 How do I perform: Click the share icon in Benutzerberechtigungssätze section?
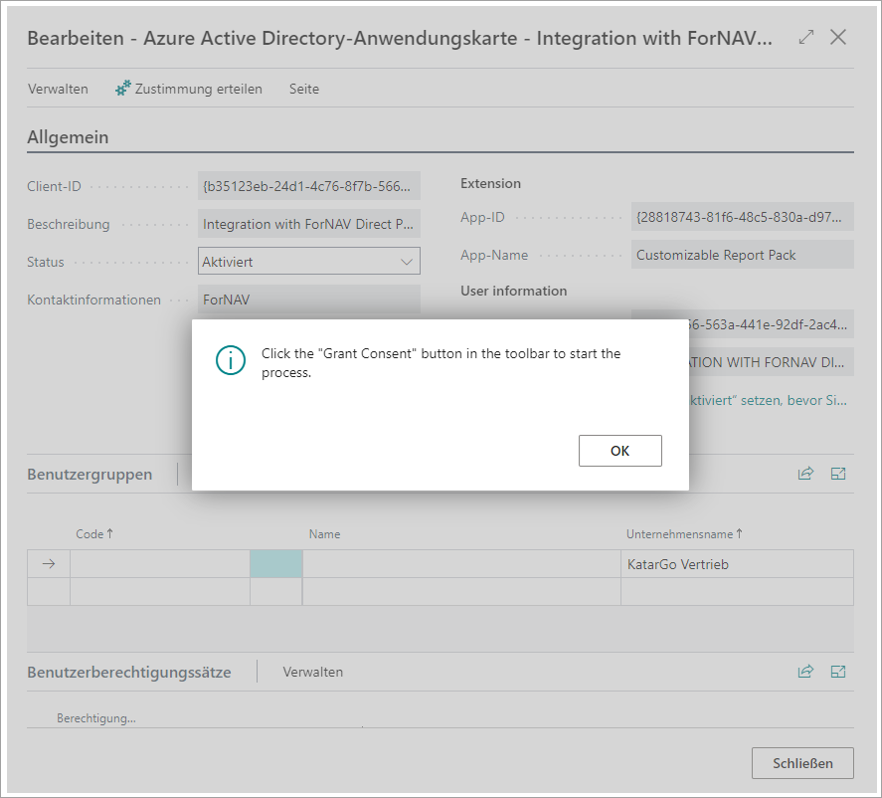point(806,671)
